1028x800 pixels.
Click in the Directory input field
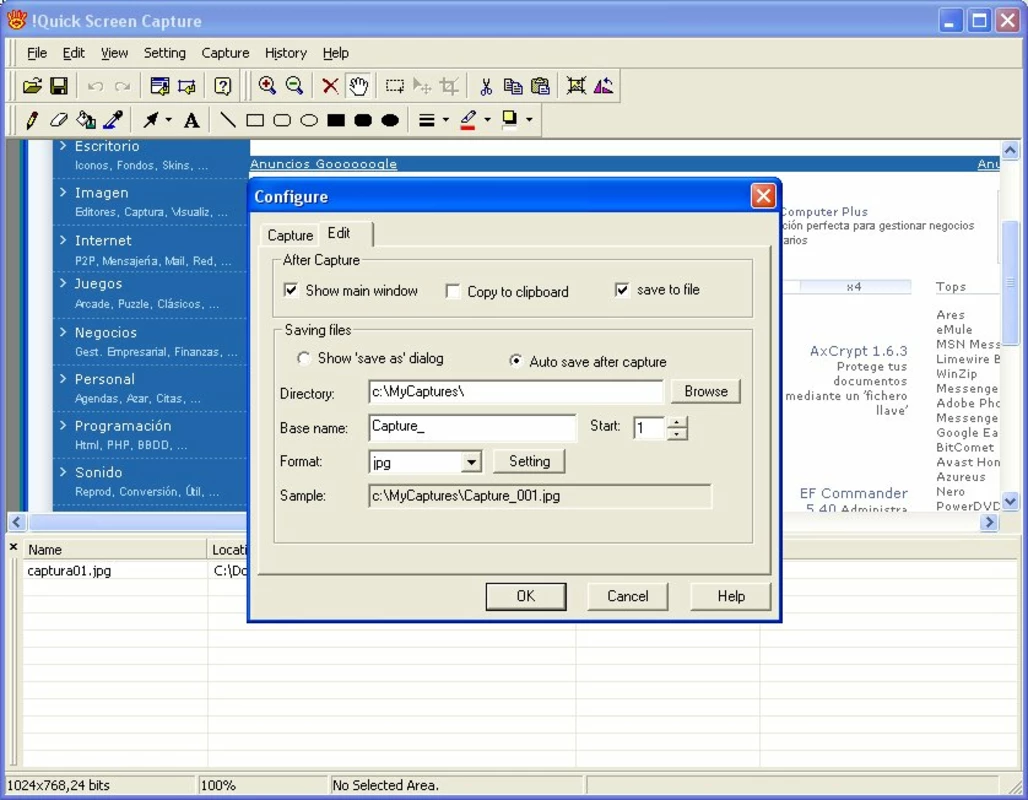tap(516, 391)
